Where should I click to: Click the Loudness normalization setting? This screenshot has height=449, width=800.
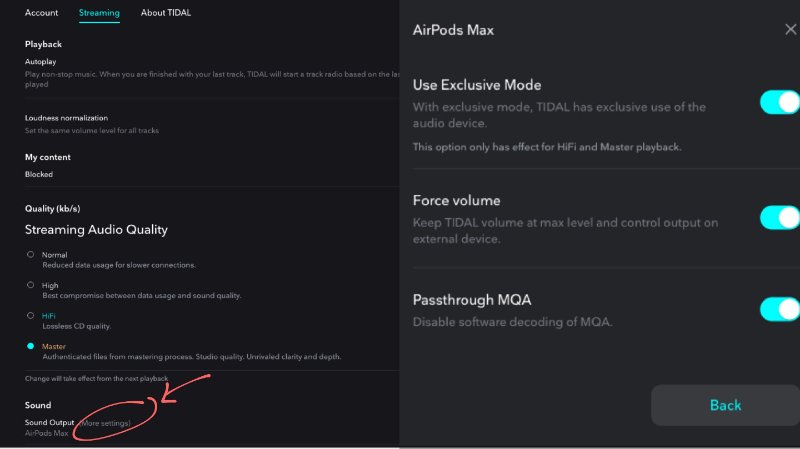(92, 123)
